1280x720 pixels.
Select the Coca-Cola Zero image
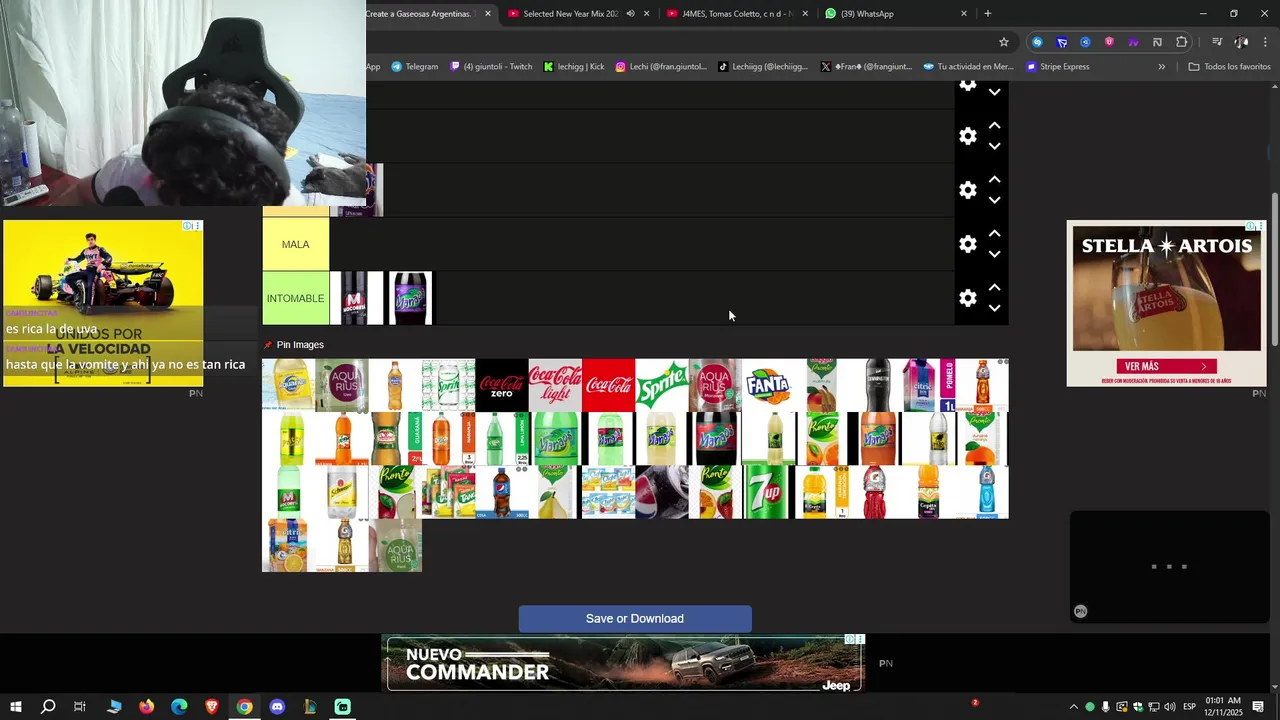click(502, 385)
